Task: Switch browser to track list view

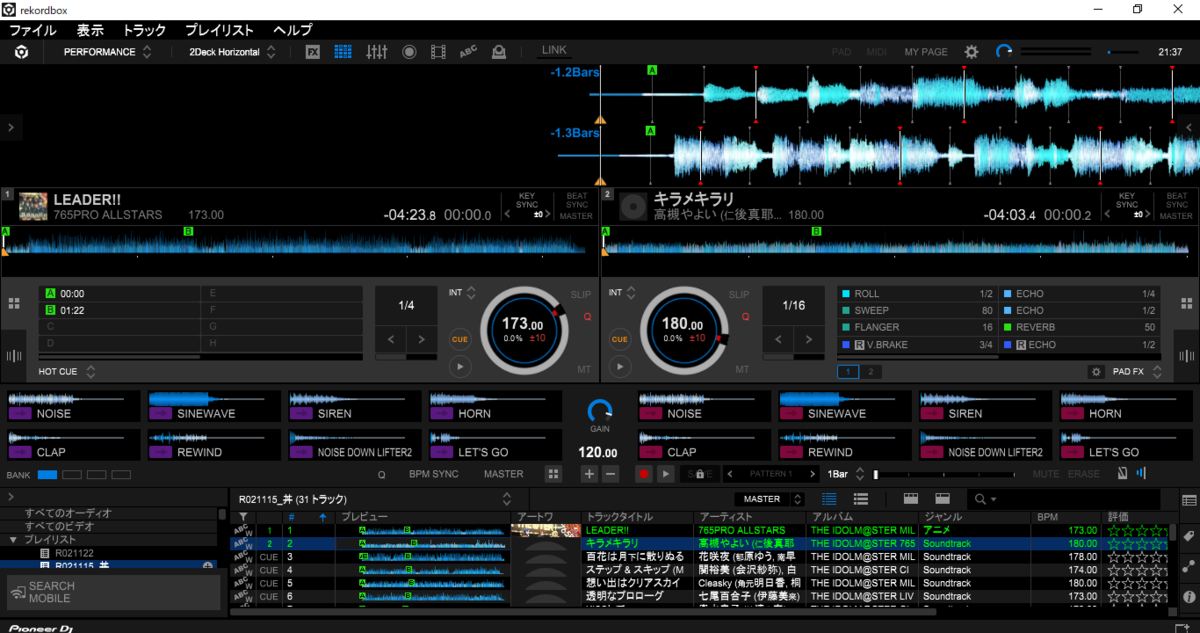Action: (x=829, y=498)
